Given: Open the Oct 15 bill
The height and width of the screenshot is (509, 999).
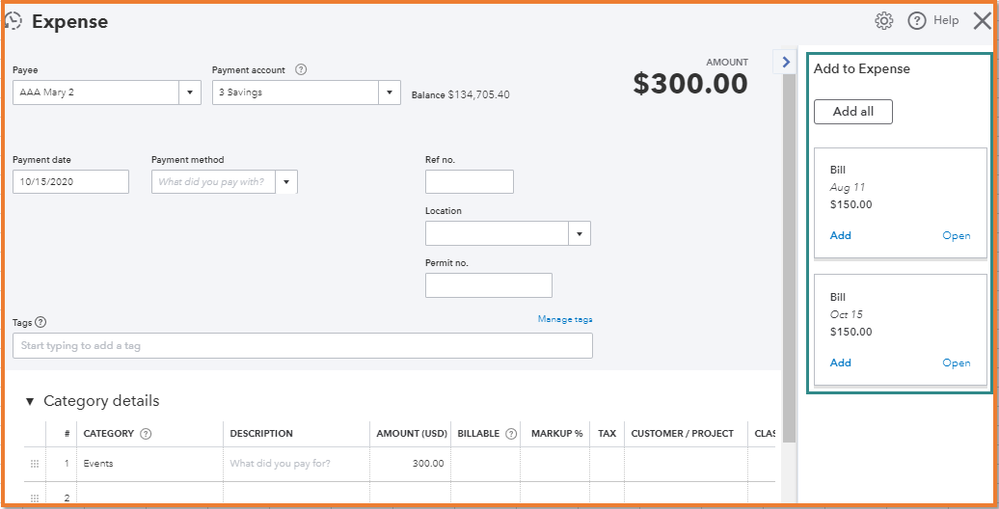Looking at the screenshot, I should pos(956,363).
